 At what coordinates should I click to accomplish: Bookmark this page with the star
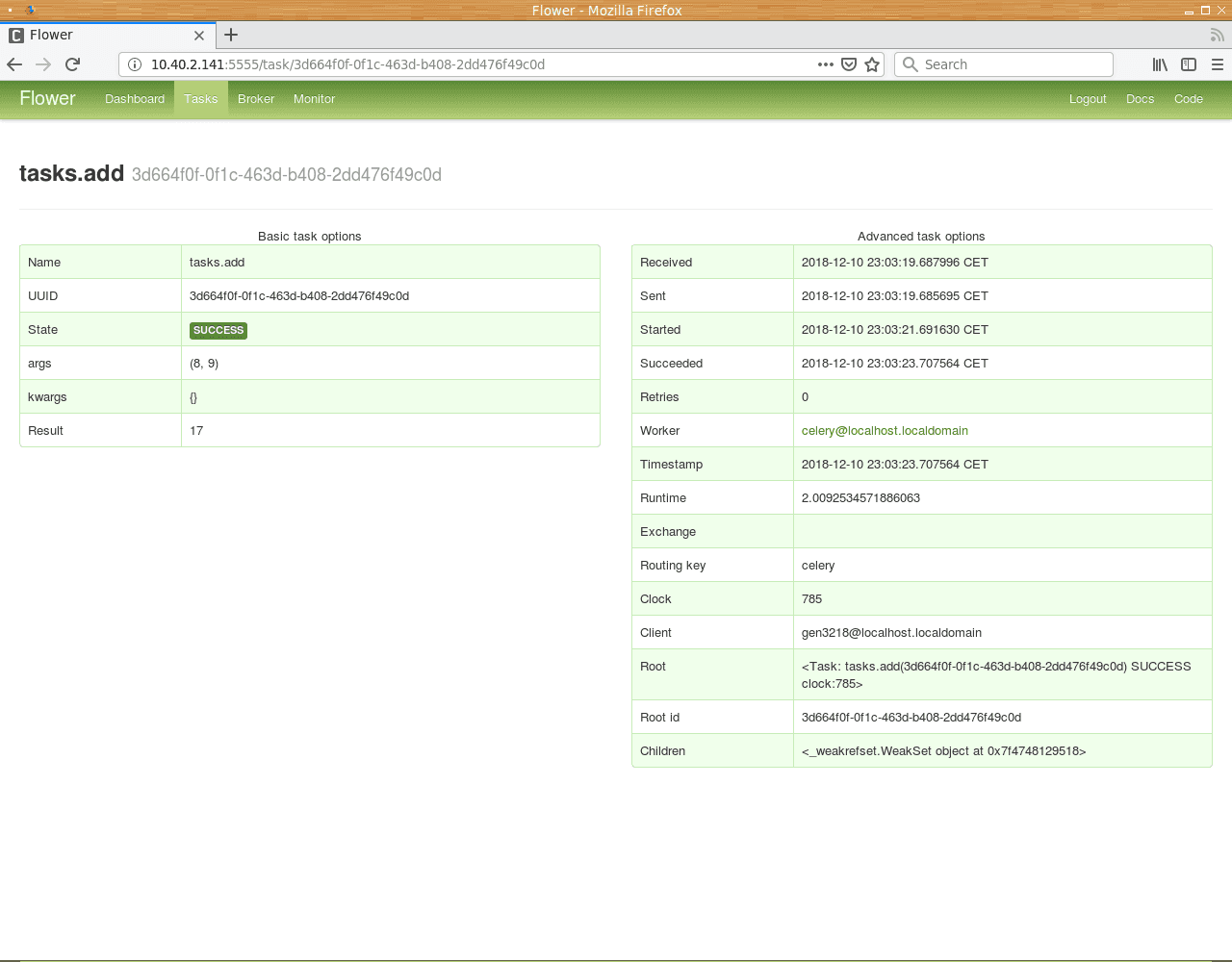872,64
